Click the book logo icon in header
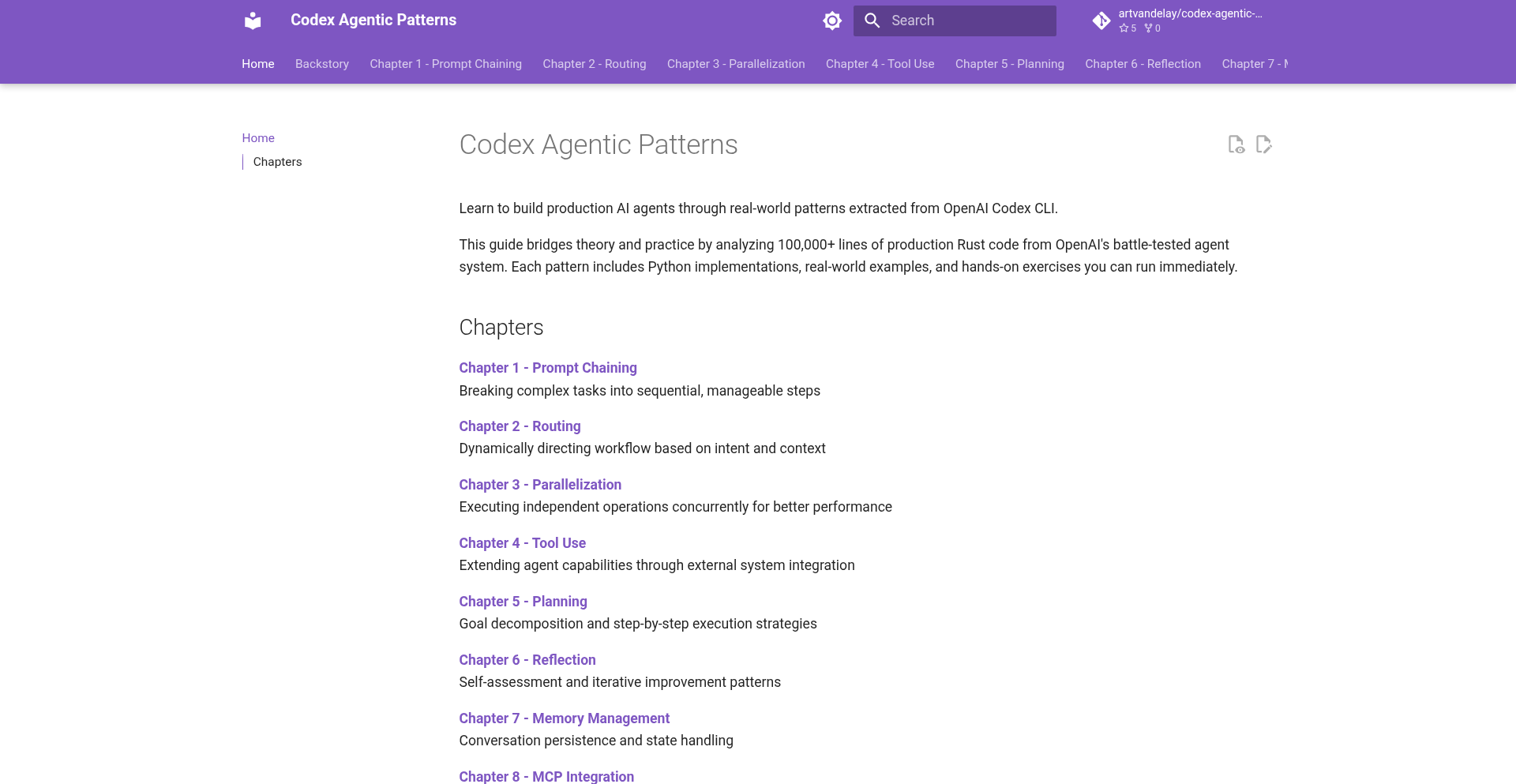This screenshot has width=1516, height=784. [253, 21]
